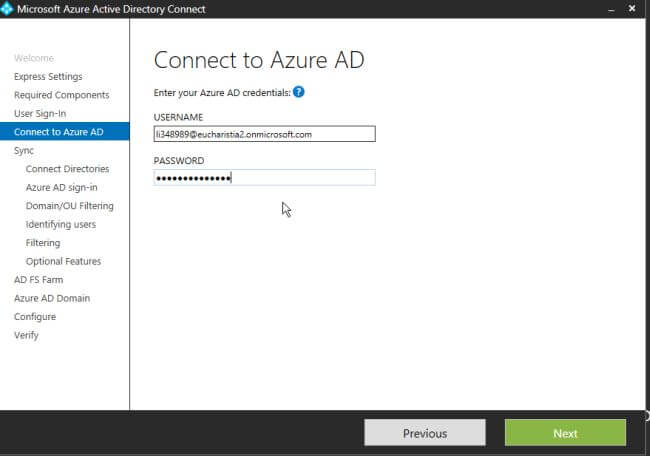The height and width of the screenshot is (456, 650).
Task: Click into the USERNAME field
Action: point(264,134)
